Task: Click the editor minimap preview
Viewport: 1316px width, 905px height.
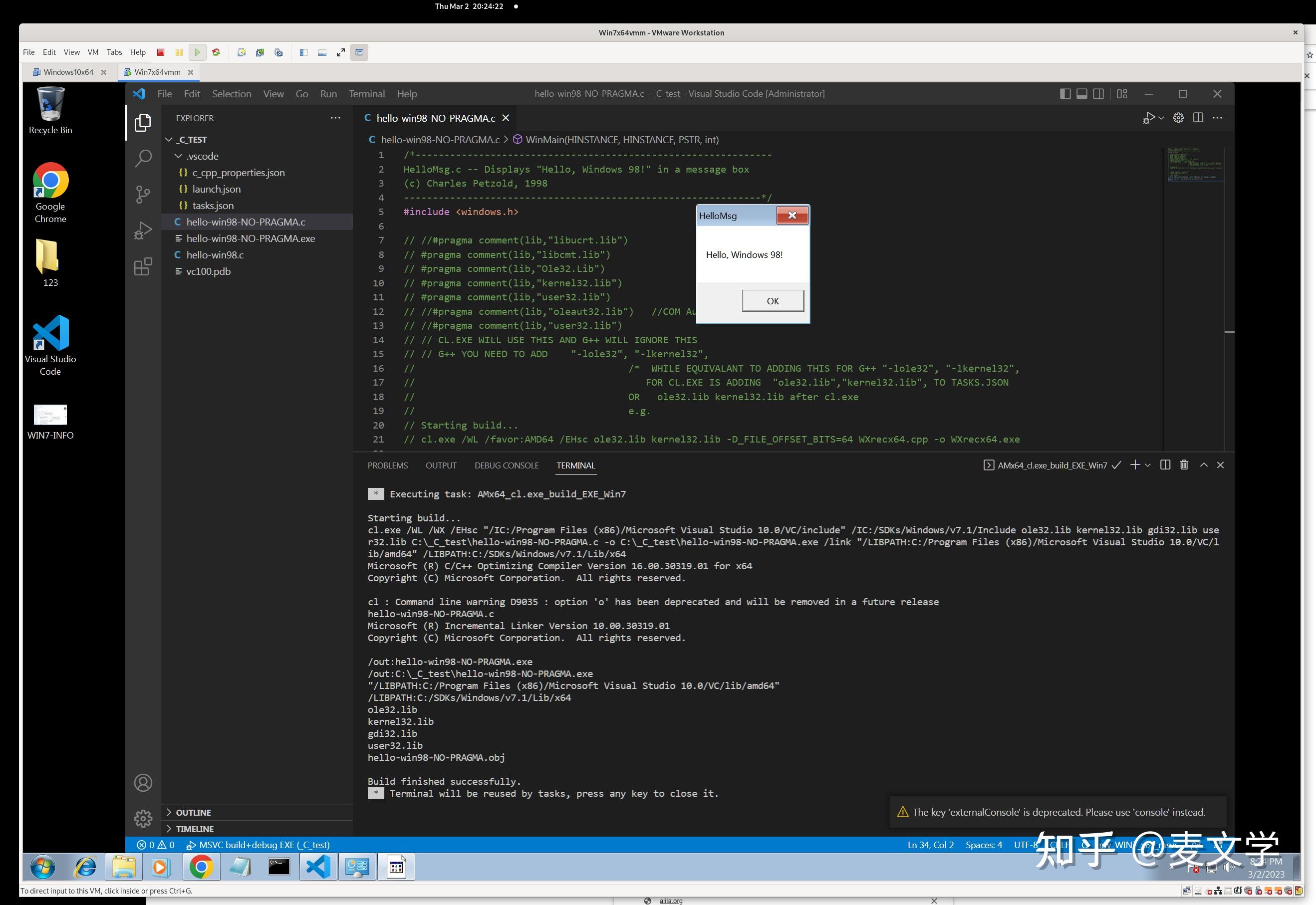Action: click(x=1195, y=165)
